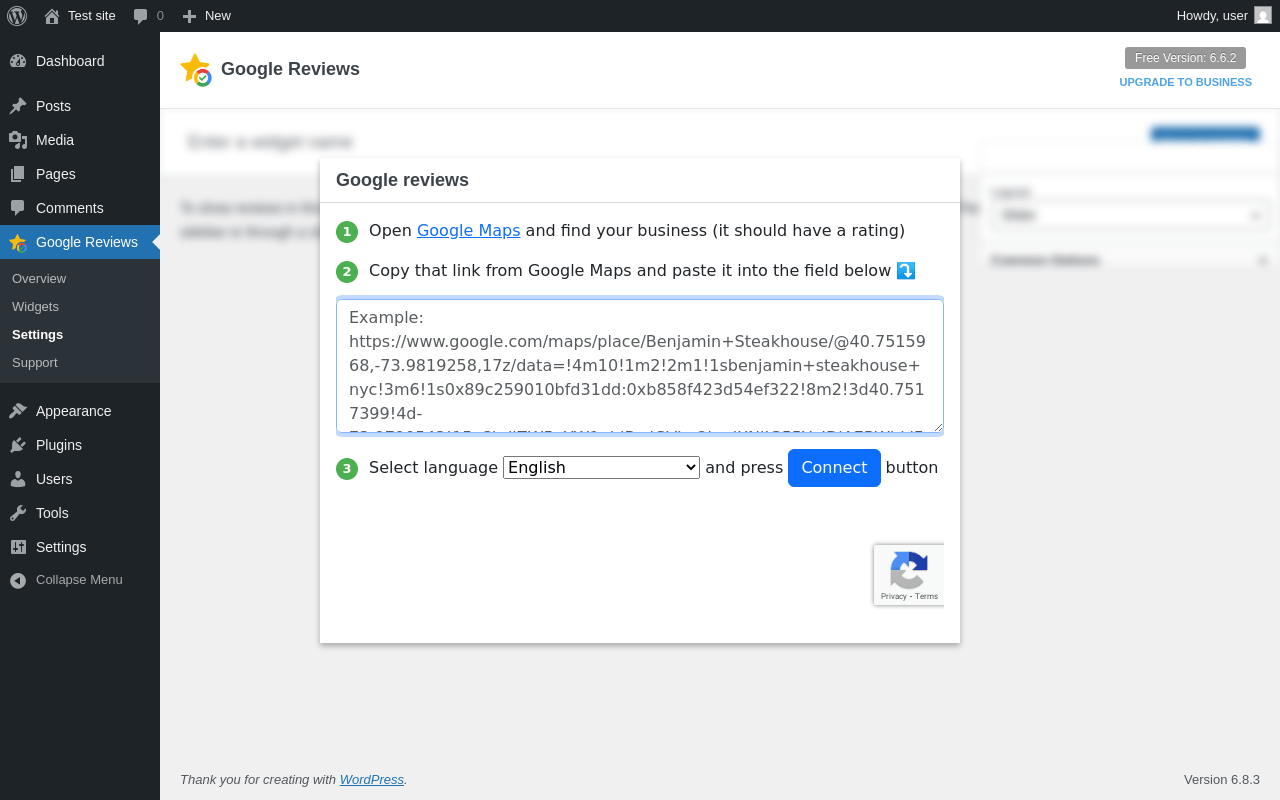The width and height of the screenshot is (1280, 800).
Task: Click the Appearance paintbrush icon
Action: (18, 411)
